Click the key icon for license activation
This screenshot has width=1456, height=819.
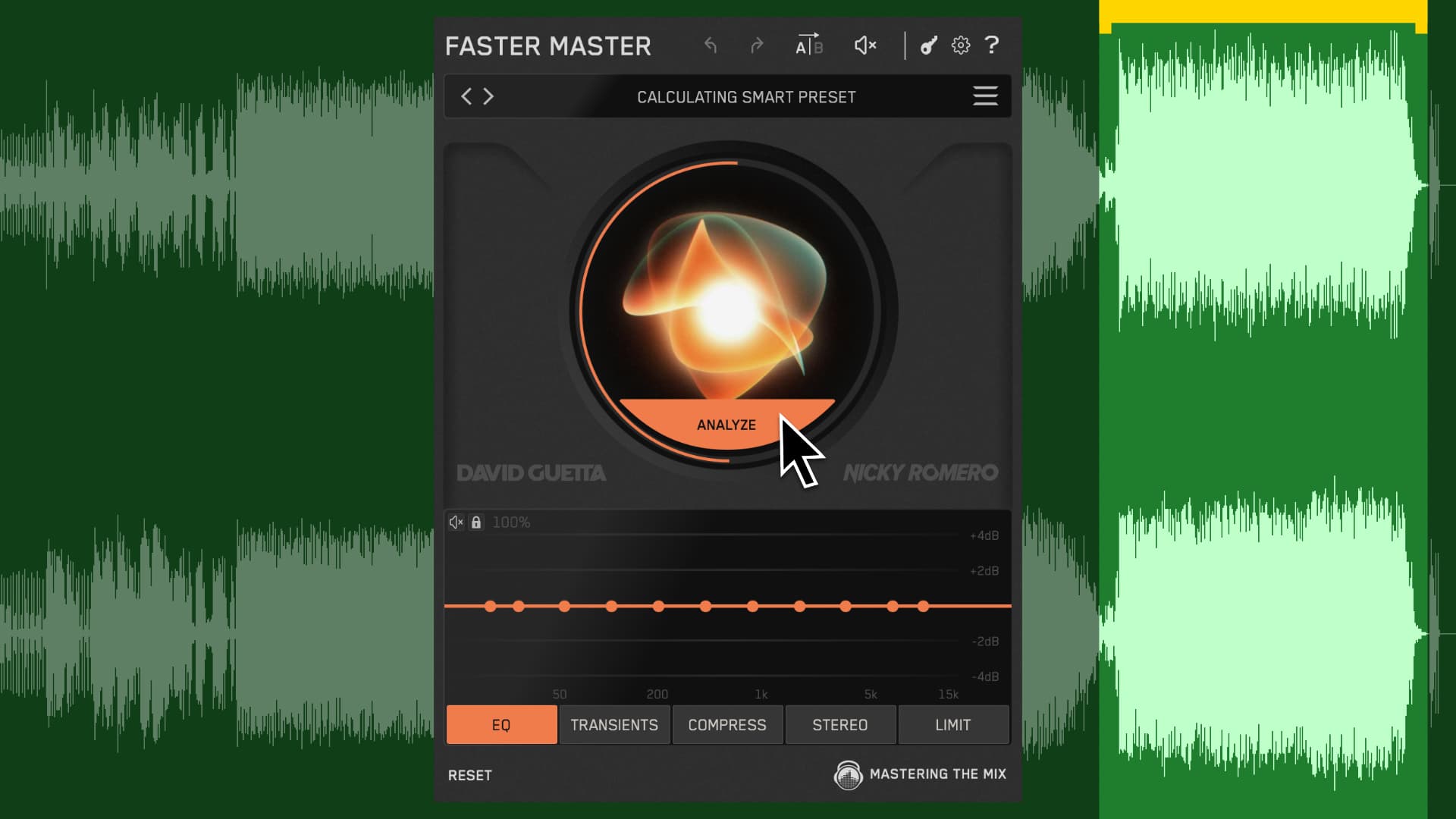tap(928, 45)
